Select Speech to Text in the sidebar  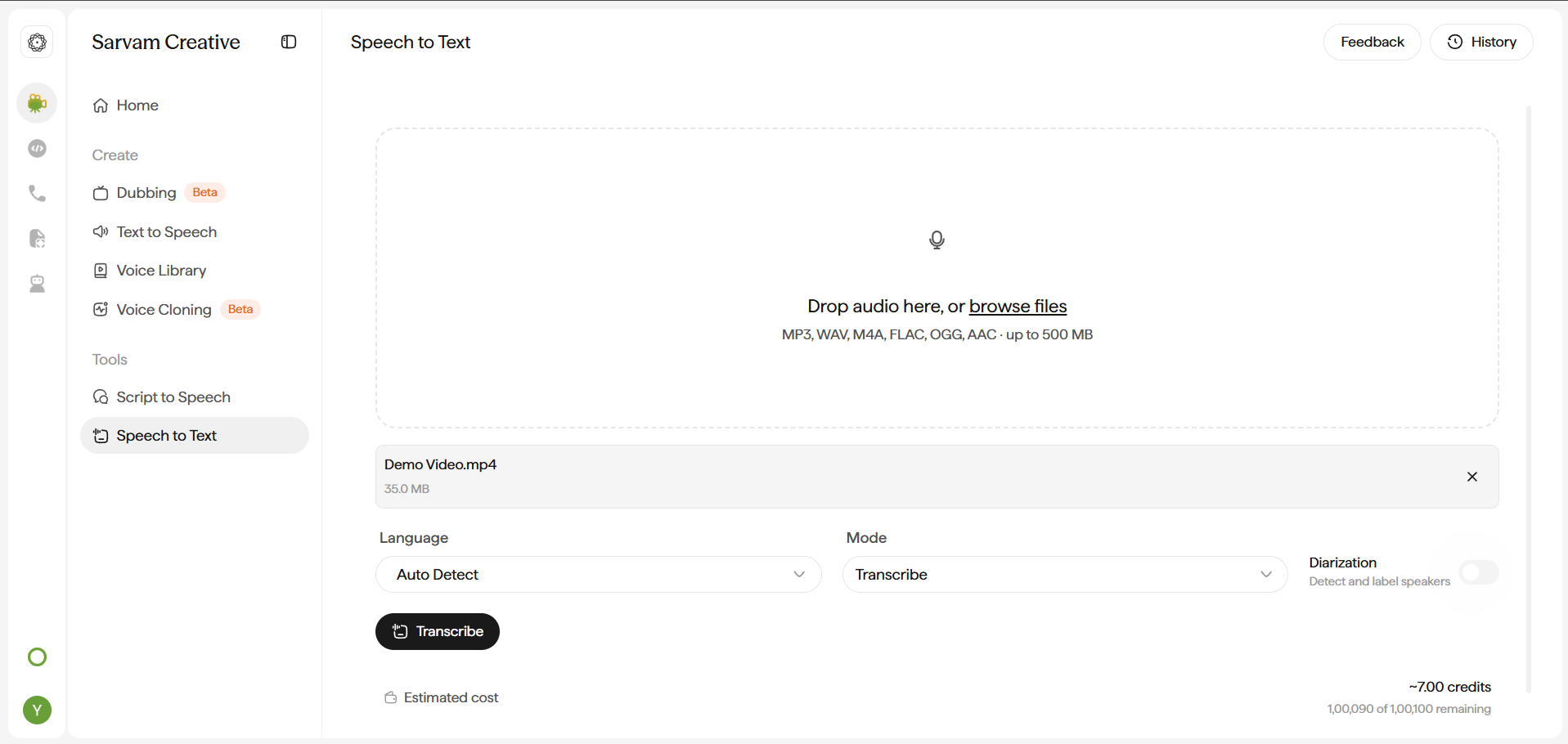(x=195, y=436)
